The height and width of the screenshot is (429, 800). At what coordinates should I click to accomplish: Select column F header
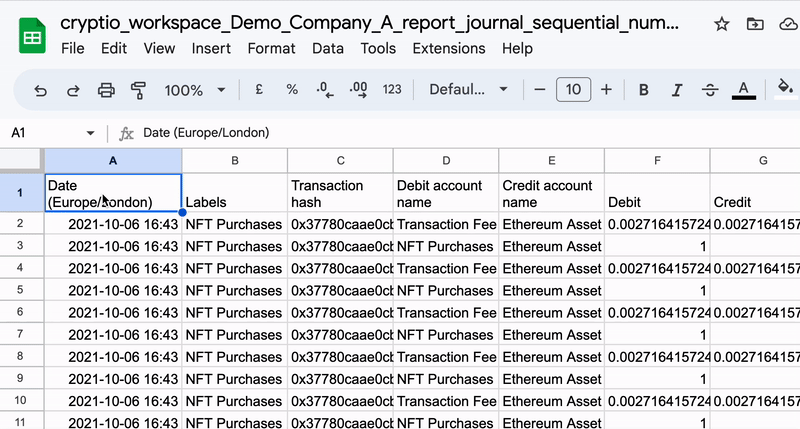point(657,161)
